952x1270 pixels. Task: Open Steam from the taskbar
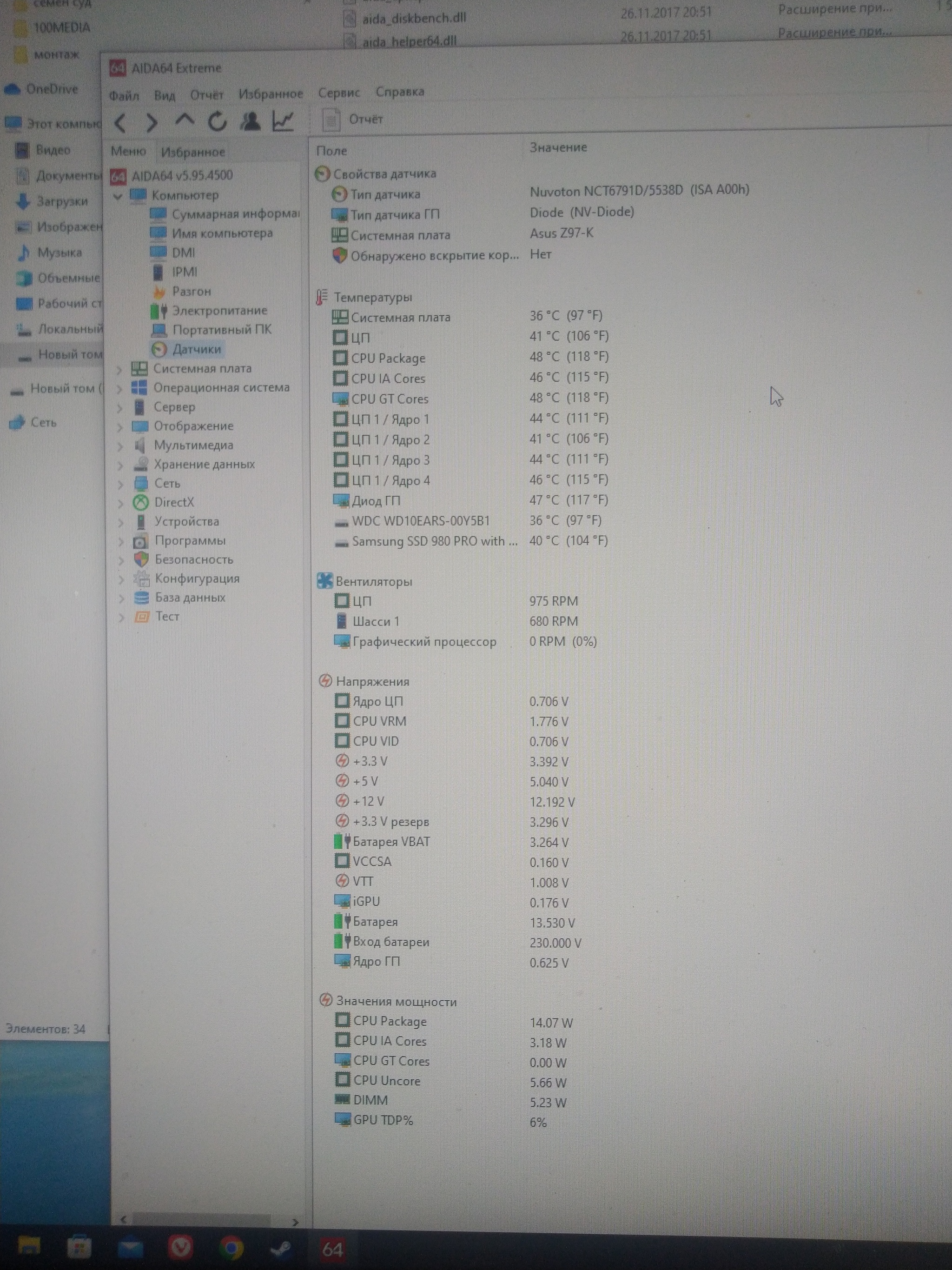282,1248
